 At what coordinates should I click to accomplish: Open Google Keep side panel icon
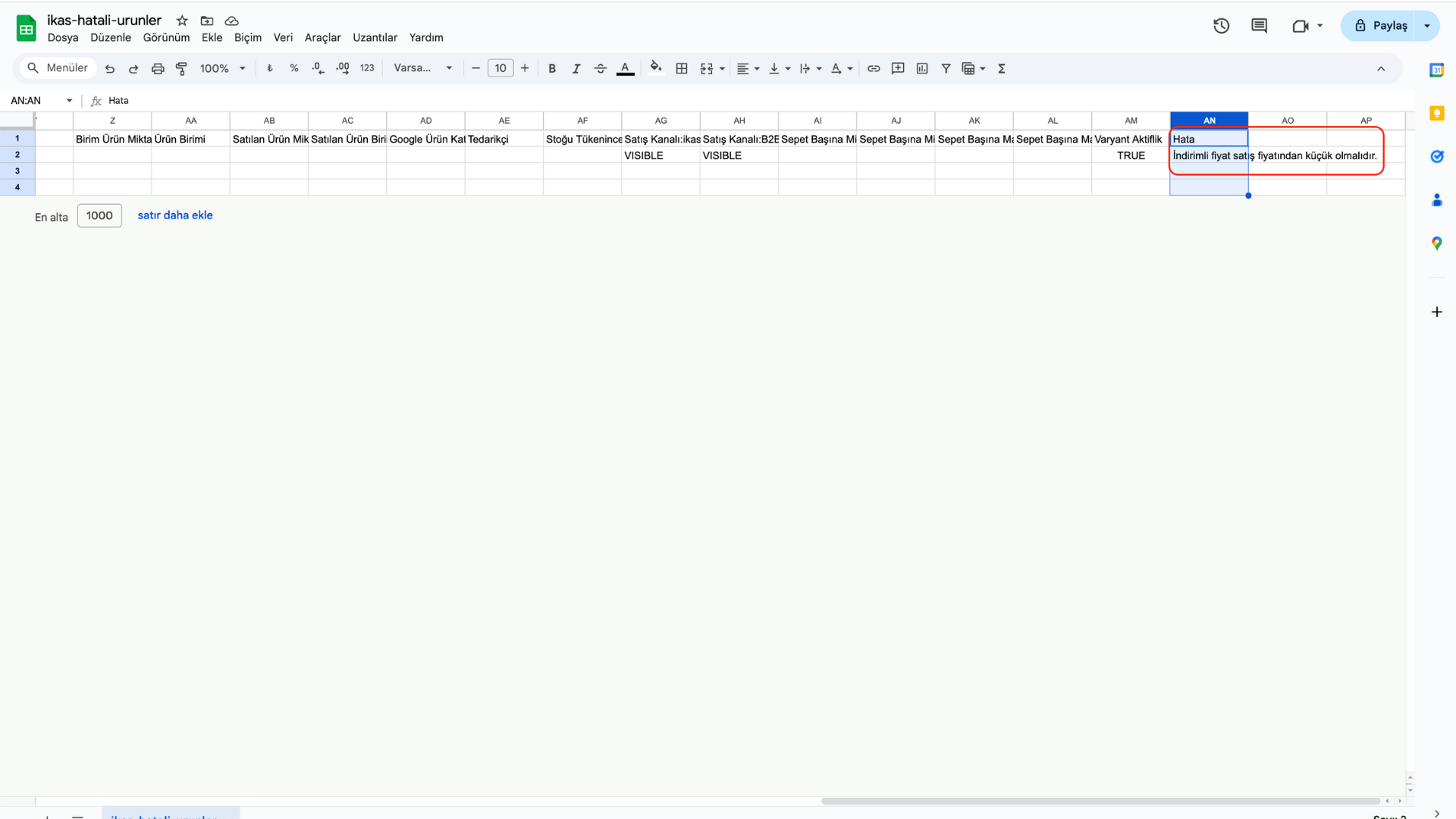tap(1436, 113)
